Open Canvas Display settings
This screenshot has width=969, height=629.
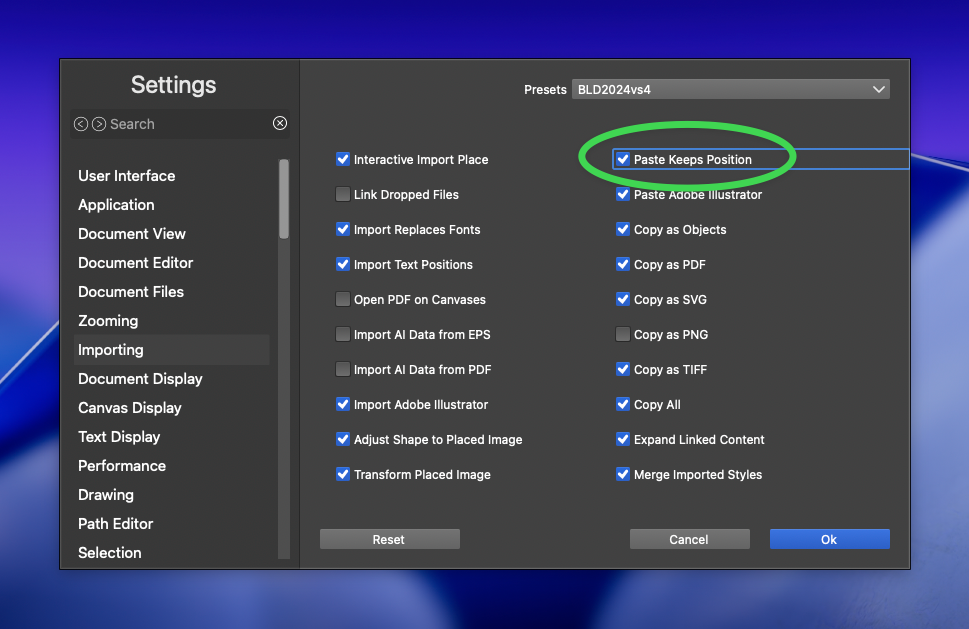(x=130, y=407)
